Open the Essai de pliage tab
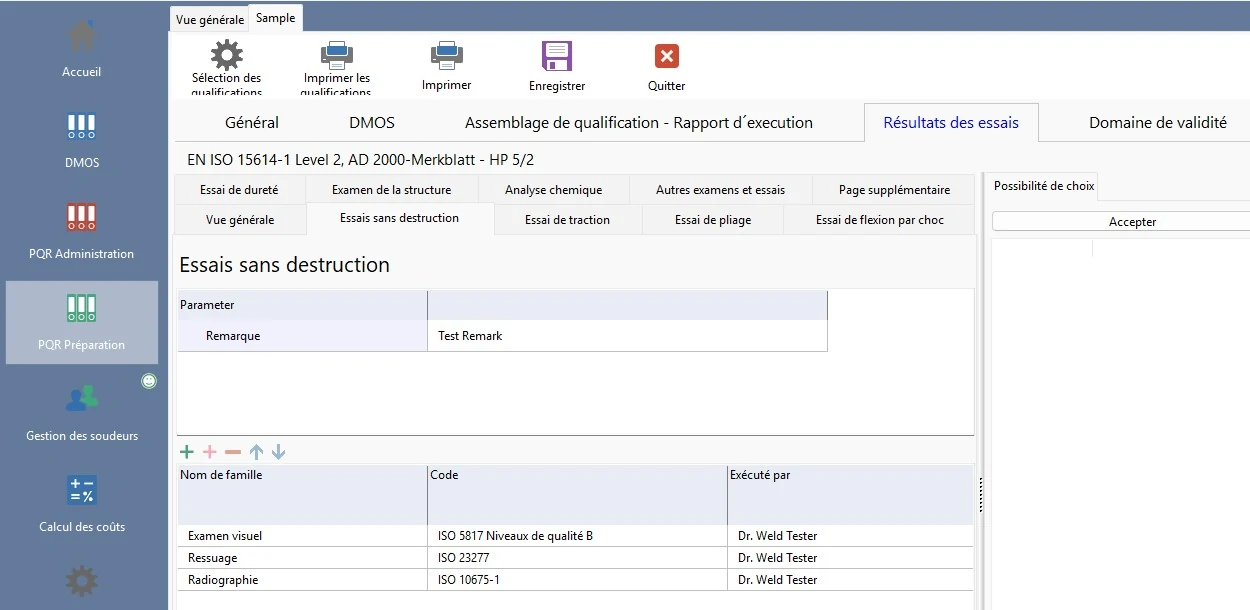The image size is (1250, 610). coord(713,219)
